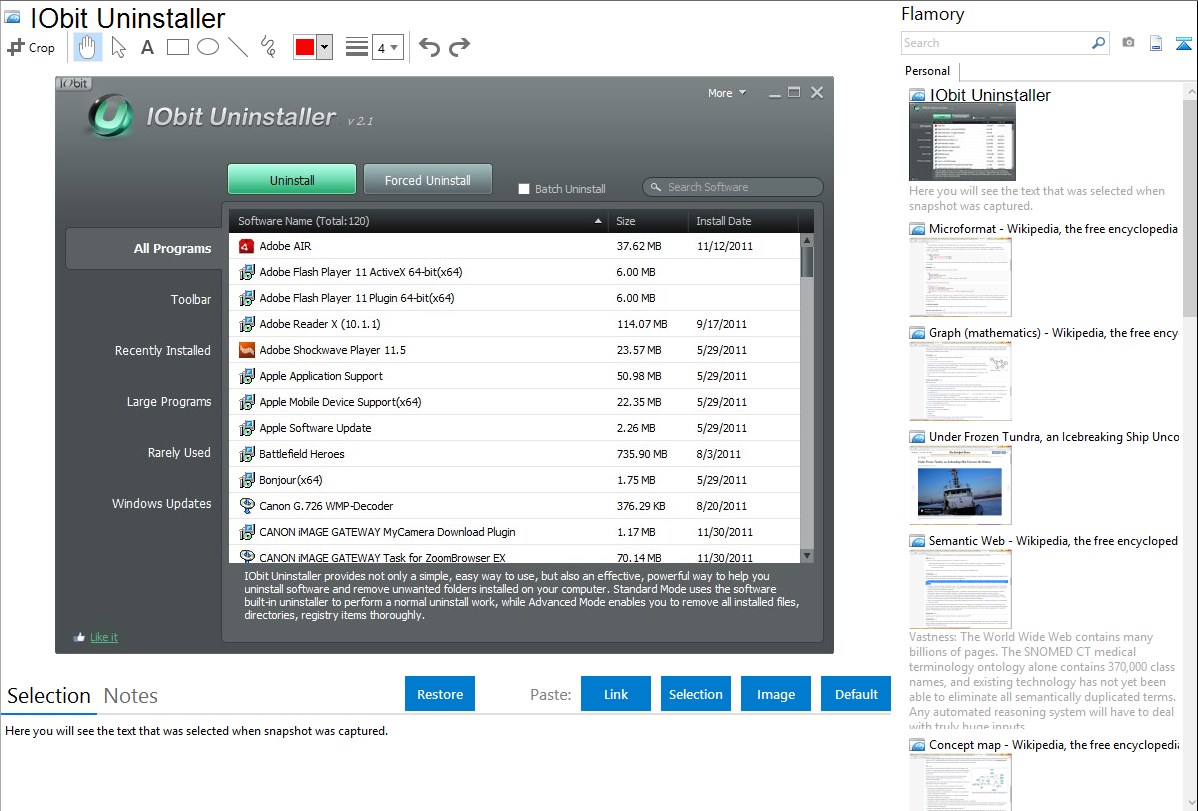Click the blue icon at top-right corner of Flamory
This screenshot has height=811, width=1198.
point(1183,43)
